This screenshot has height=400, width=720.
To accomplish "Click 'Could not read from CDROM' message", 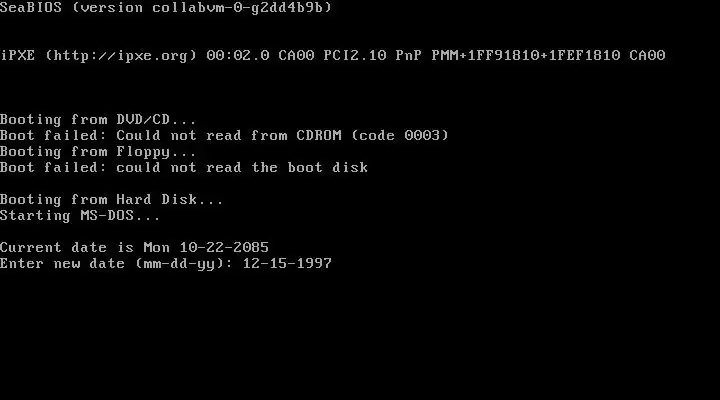I will click(x=229, y=135).
